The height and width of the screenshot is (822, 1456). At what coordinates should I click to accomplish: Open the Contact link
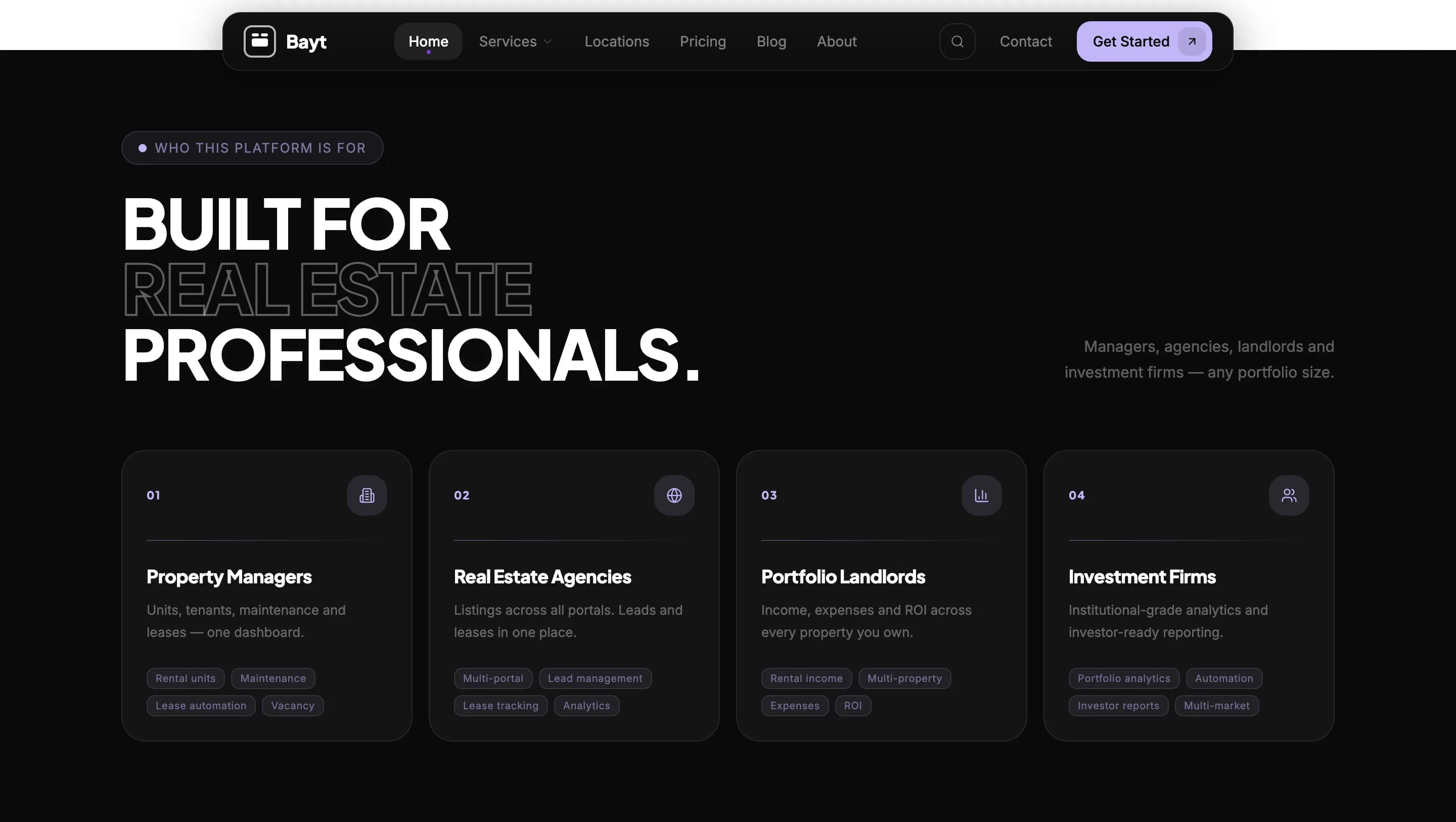point(1026,41)
